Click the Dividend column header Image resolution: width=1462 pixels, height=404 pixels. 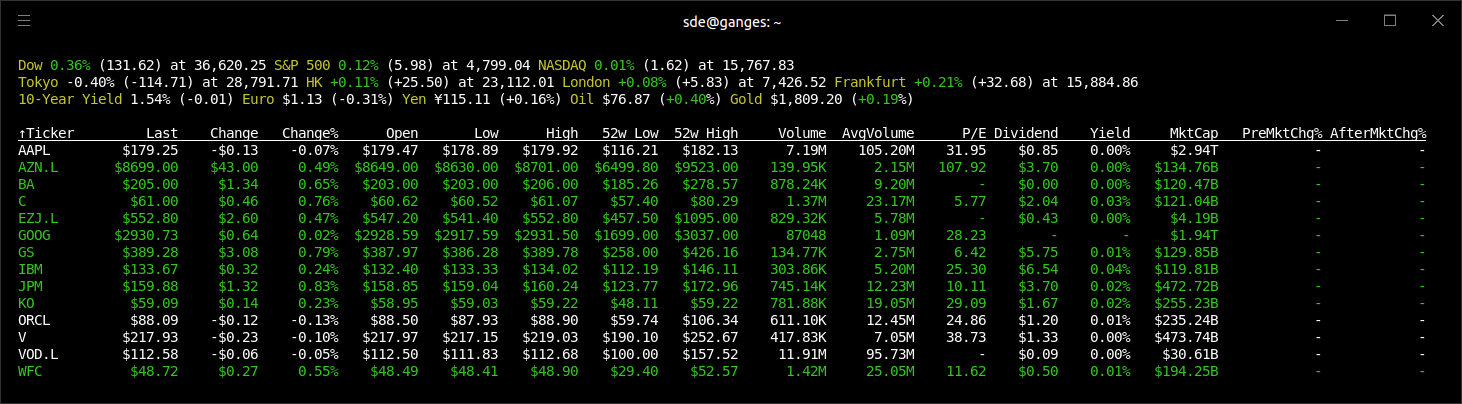1026,133
